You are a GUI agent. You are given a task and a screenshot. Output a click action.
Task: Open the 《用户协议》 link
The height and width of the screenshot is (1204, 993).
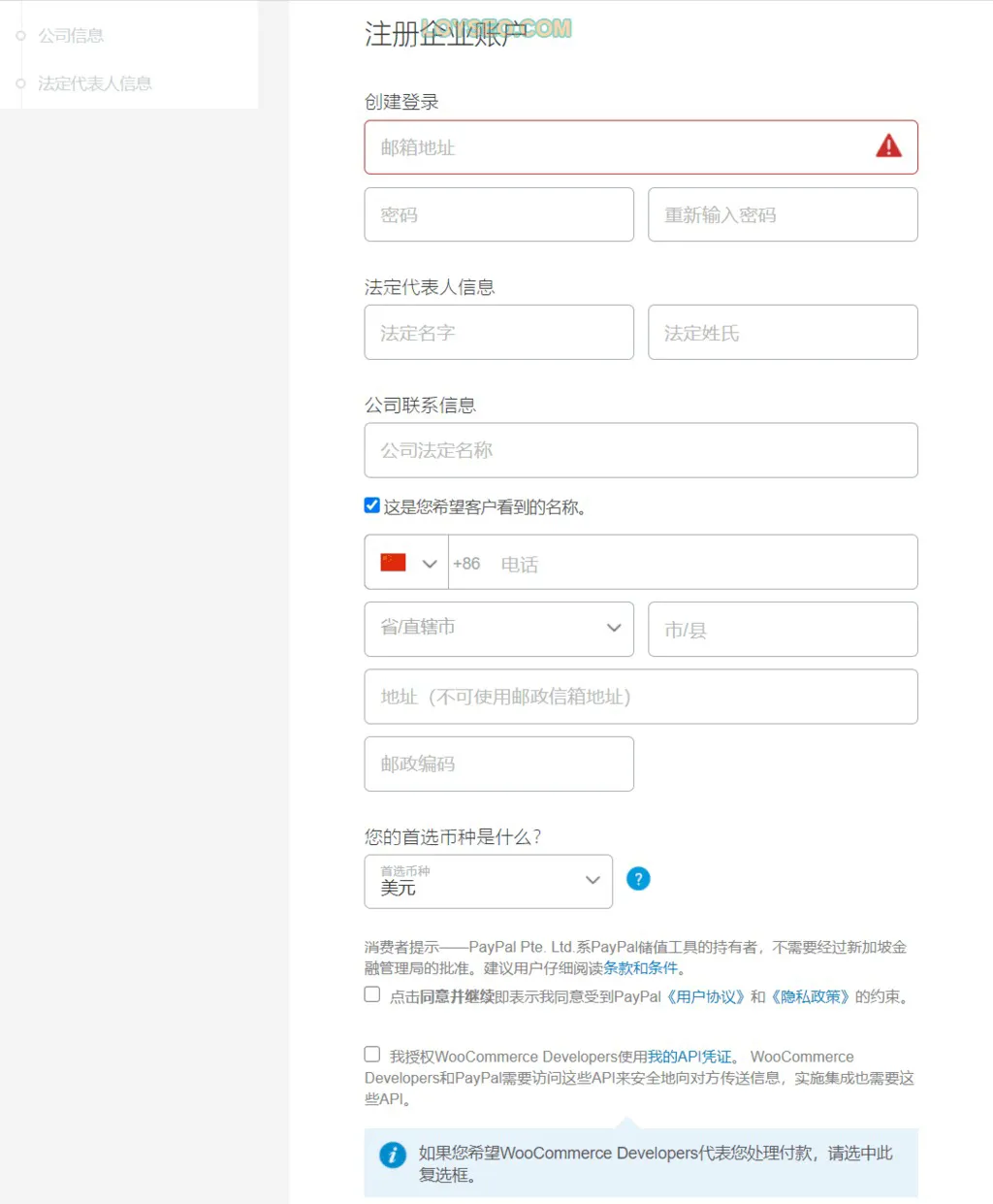[x=705, y=996]
